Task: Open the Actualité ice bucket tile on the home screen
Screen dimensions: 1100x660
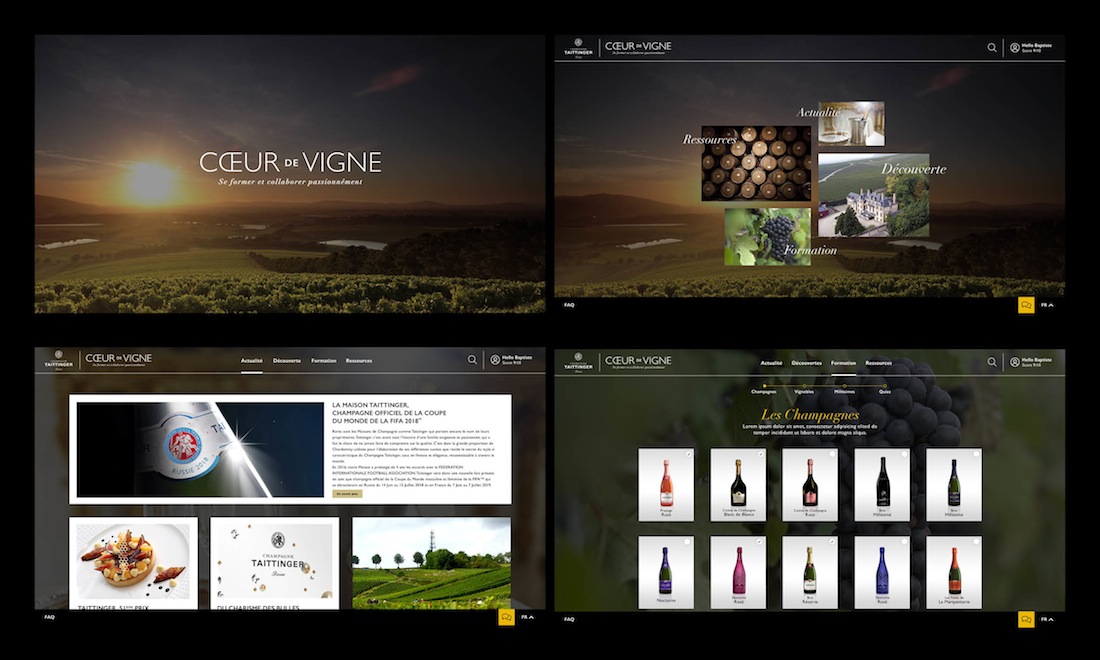Action: click(x=851, y=123)
